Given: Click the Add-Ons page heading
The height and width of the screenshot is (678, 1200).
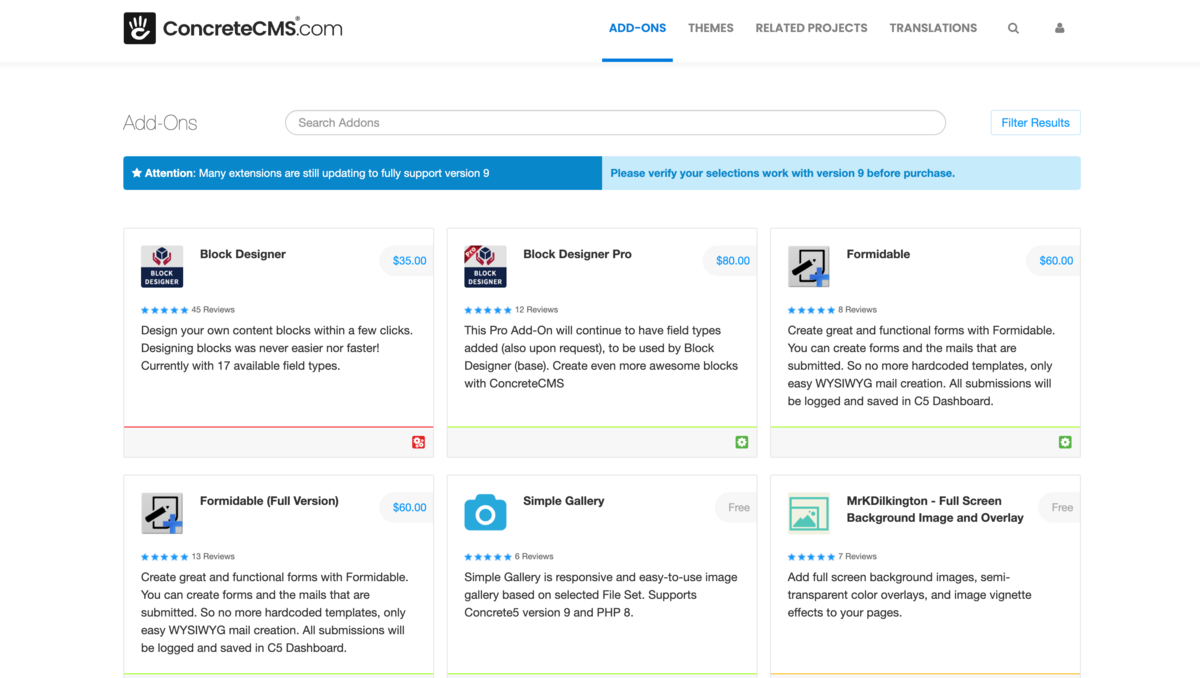Looking at the screenshot, I should (160, 123).
